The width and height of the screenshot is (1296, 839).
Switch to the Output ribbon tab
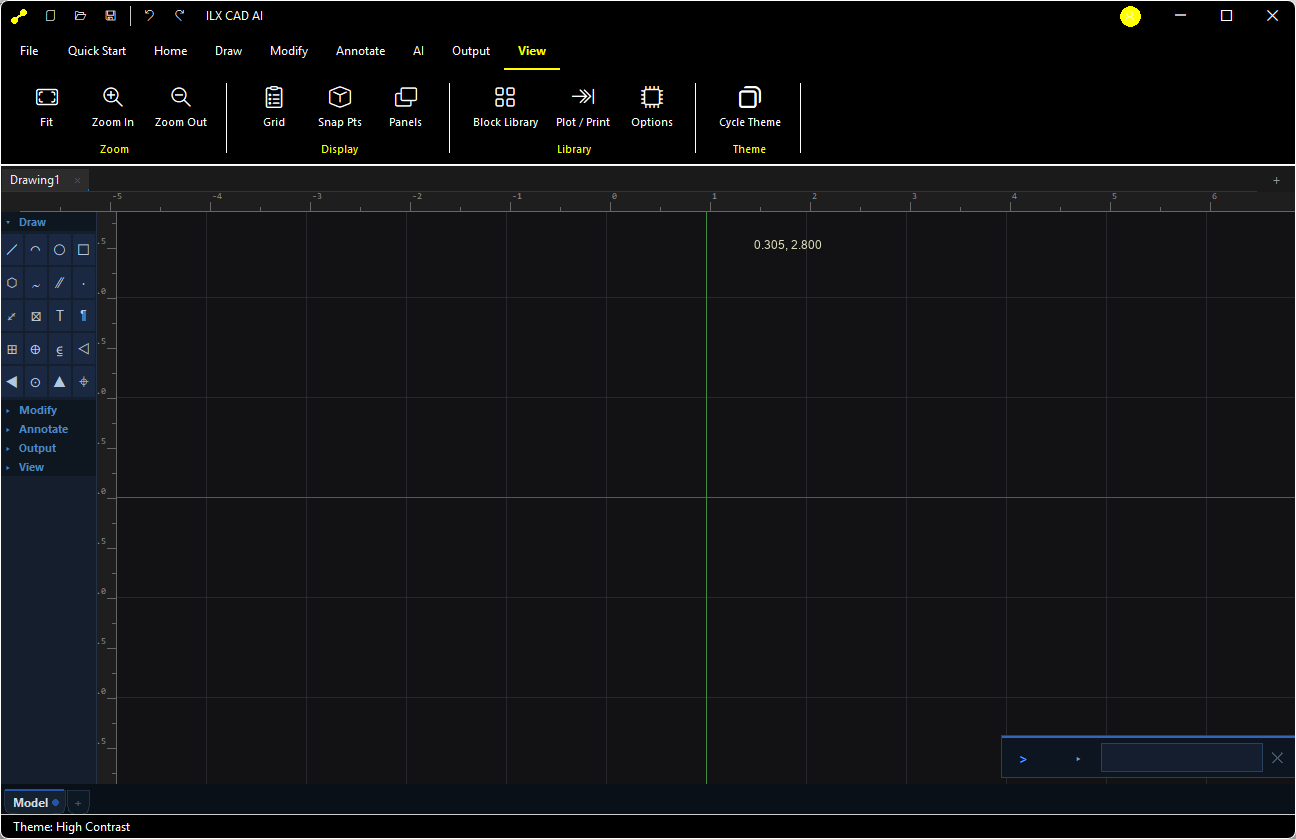click(x=471, y=51)
